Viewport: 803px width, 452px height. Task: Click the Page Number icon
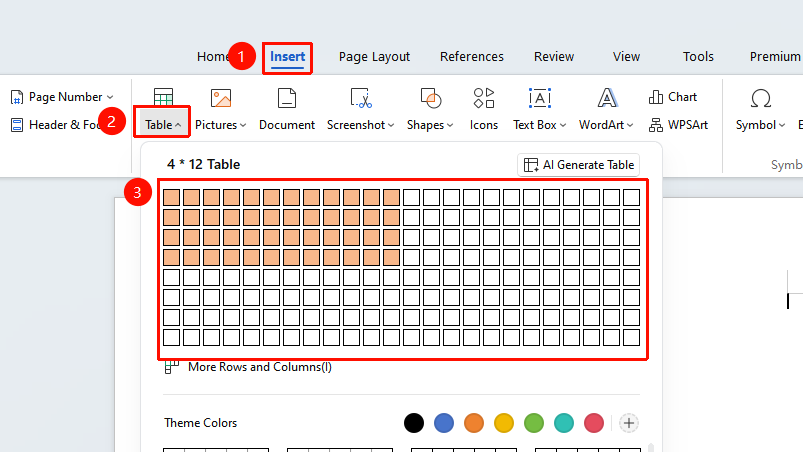pyautogui.click(x=17, y=97)
